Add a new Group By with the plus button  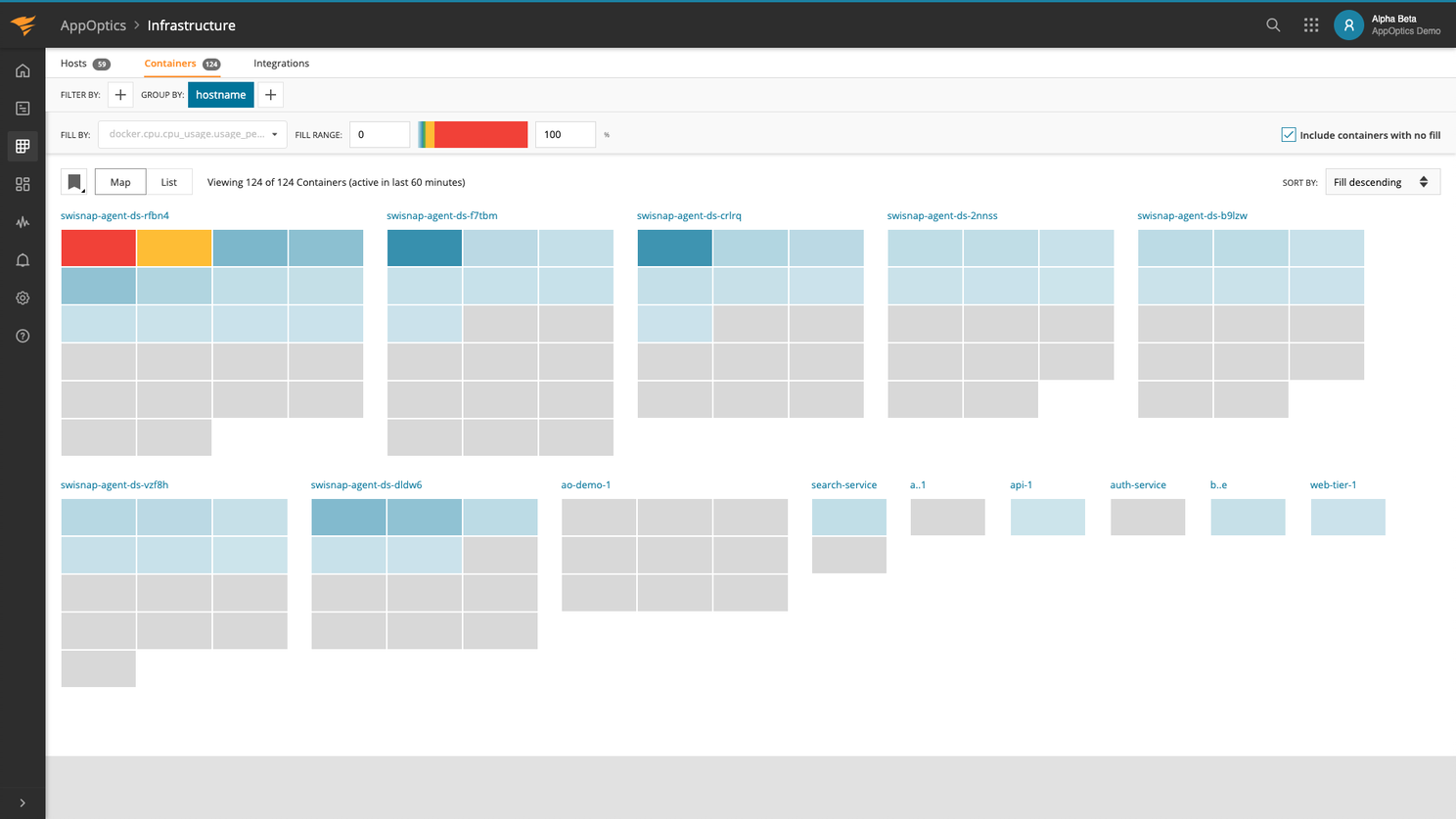270,94
